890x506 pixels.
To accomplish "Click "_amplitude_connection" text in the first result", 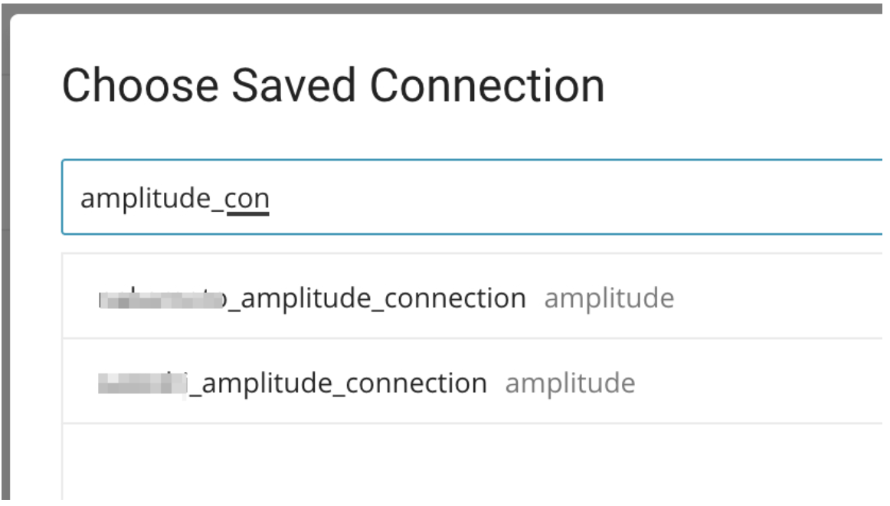I will click(x=378, y=298).
